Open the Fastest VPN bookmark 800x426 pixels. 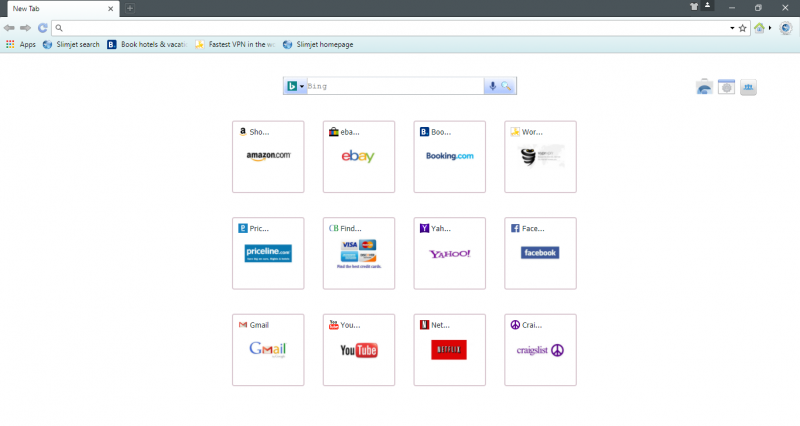tap(235, 44)
